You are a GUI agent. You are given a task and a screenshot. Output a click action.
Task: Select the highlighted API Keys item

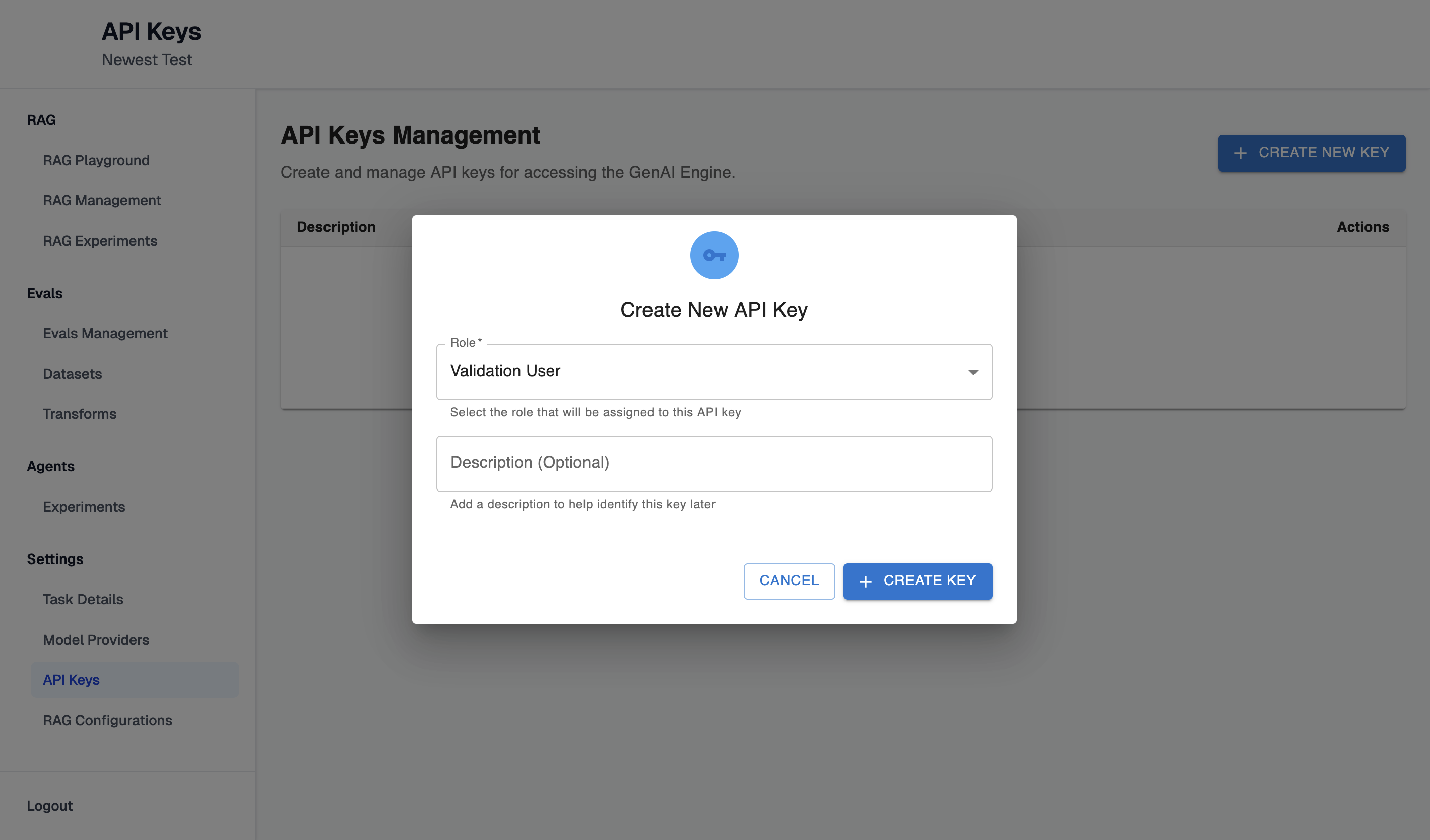point(71,679)
